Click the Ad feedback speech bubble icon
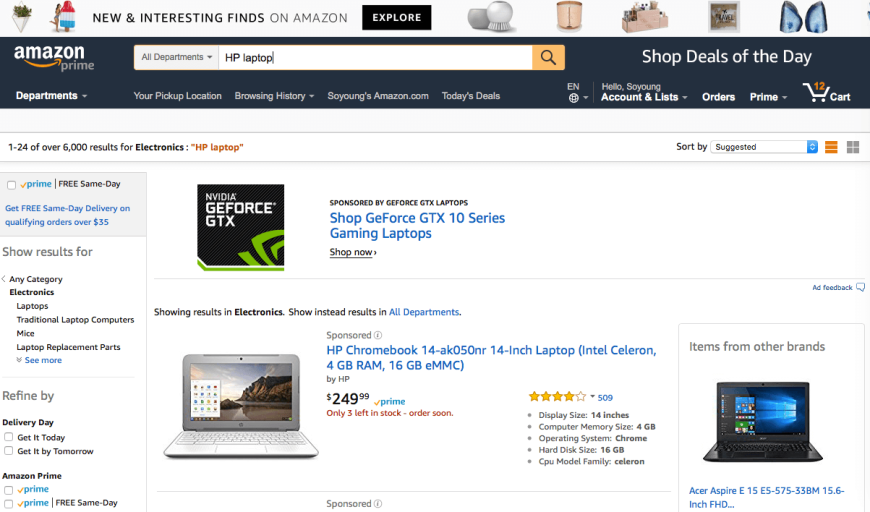 (x=861, y=287)
